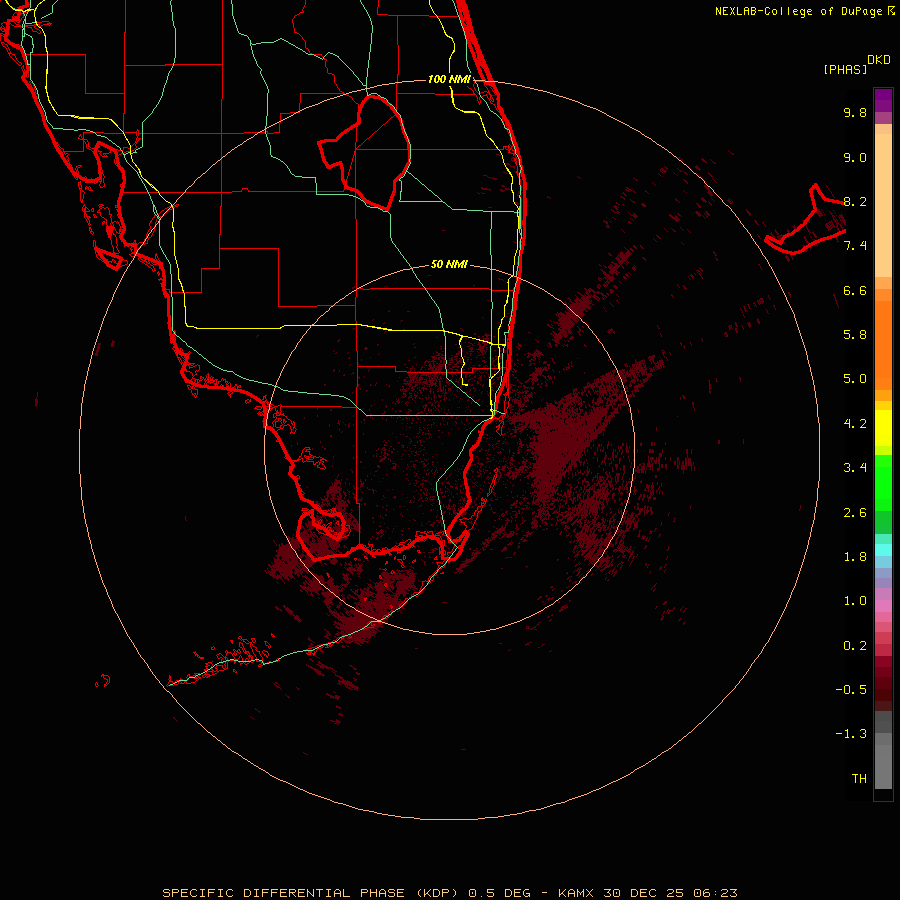
Task: Click the KAMX 30 DEC 25 06:23 timestamp
Action: click(x=647, y=893)
